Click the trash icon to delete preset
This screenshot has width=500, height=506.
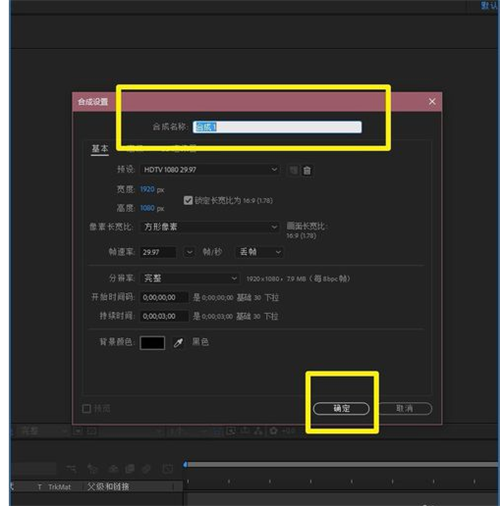click(307, 170)
